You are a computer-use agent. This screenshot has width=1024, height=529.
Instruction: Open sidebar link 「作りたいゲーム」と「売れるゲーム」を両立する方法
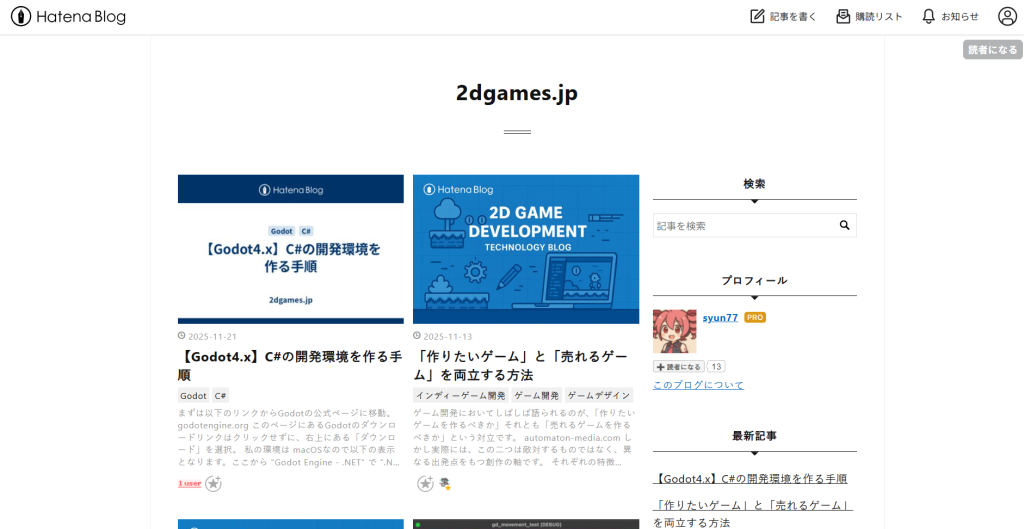pos(753,514)
